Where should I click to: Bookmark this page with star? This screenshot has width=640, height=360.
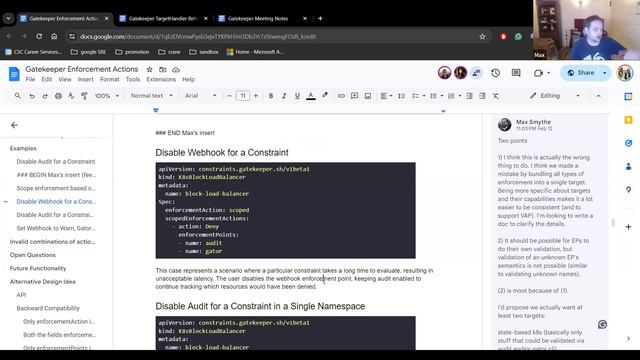(482, 36)
